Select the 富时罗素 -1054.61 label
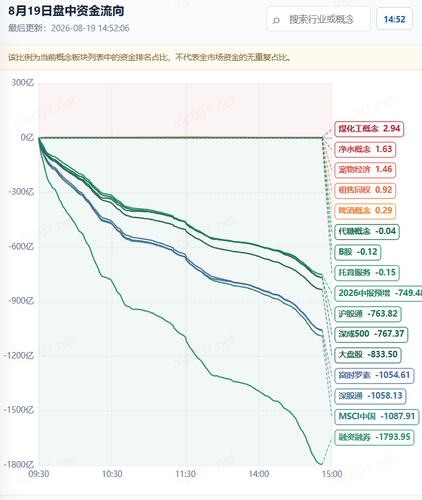The image size is (422, 500). point(374,375)
